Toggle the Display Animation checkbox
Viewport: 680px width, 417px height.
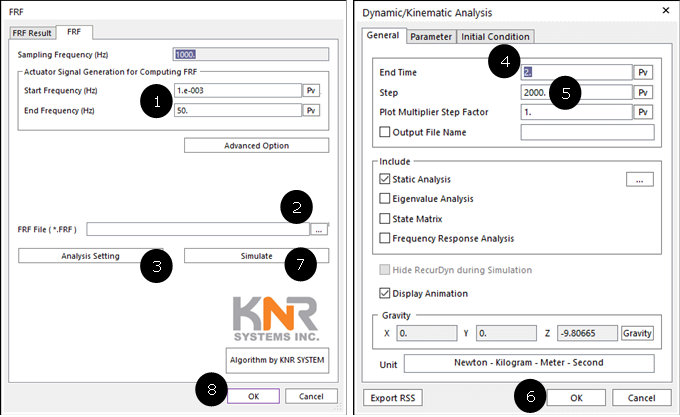point(385,293)
